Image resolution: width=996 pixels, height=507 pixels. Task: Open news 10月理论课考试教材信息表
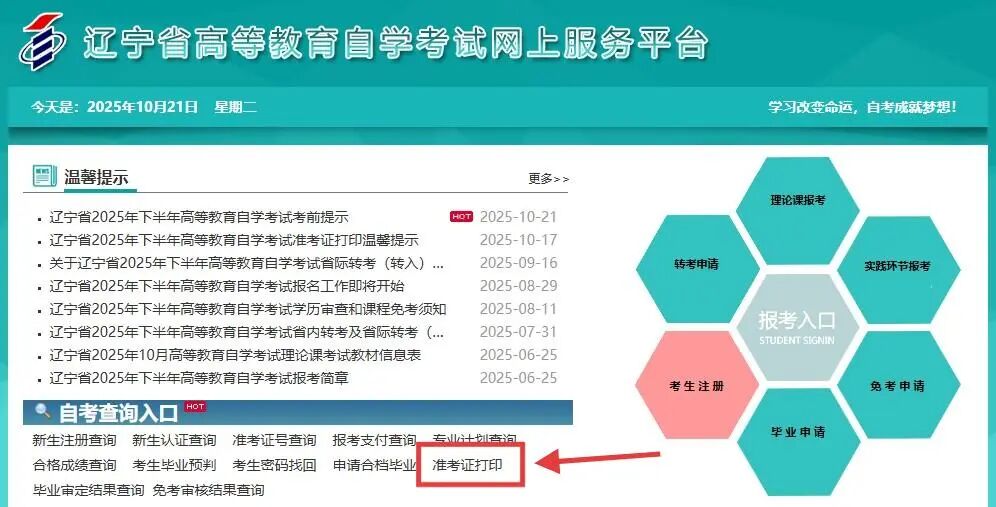pos(235,355)
